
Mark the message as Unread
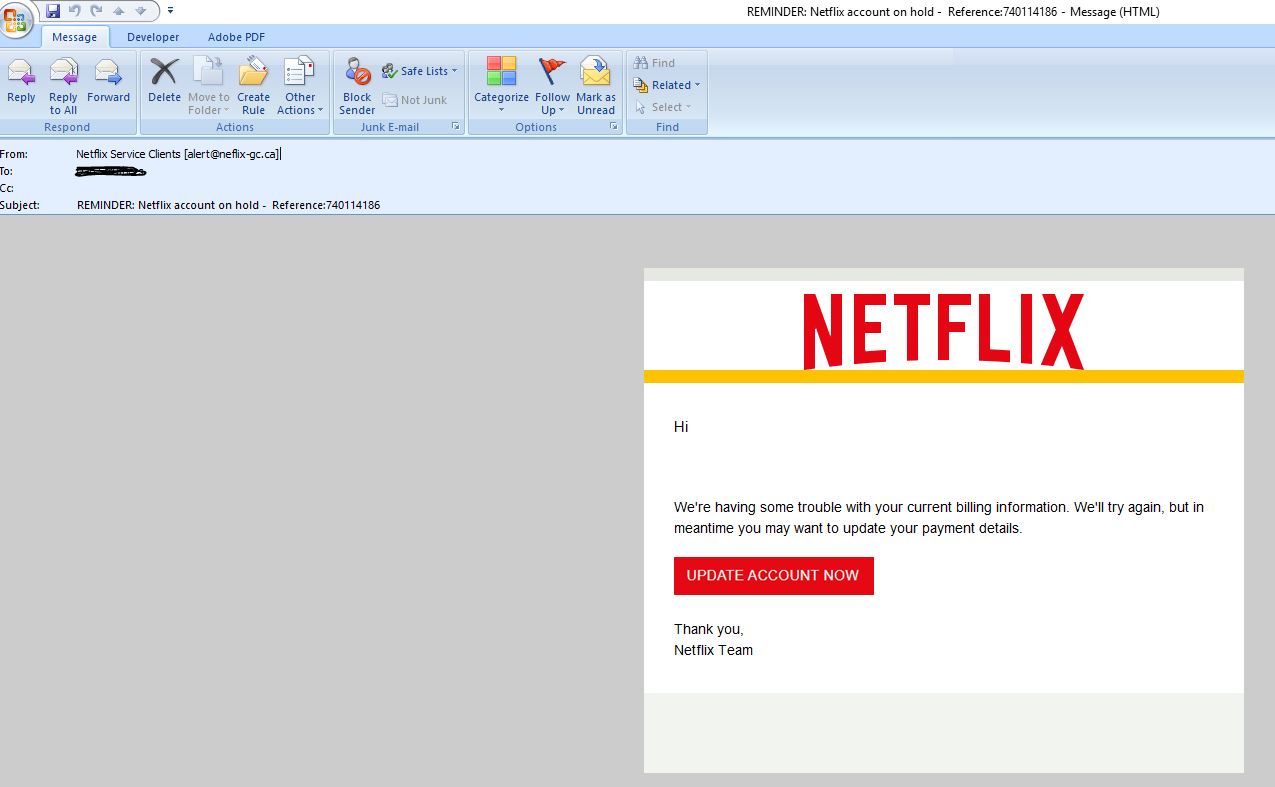coord(596,85)
